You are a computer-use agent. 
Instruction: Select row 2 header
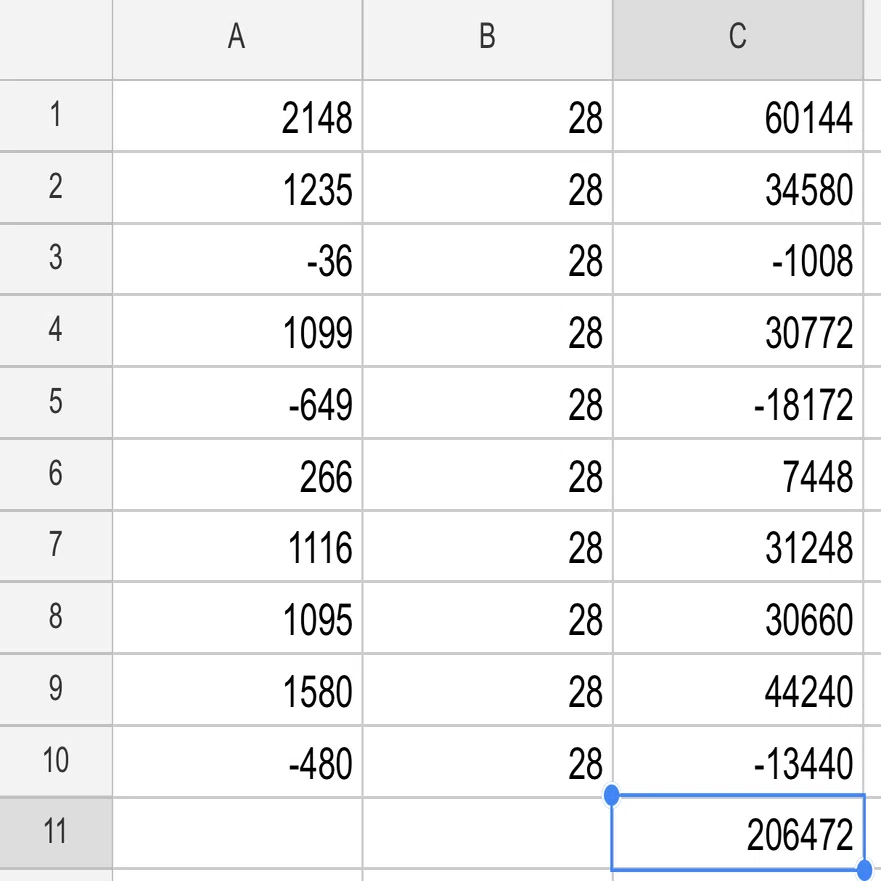(56, 187)
